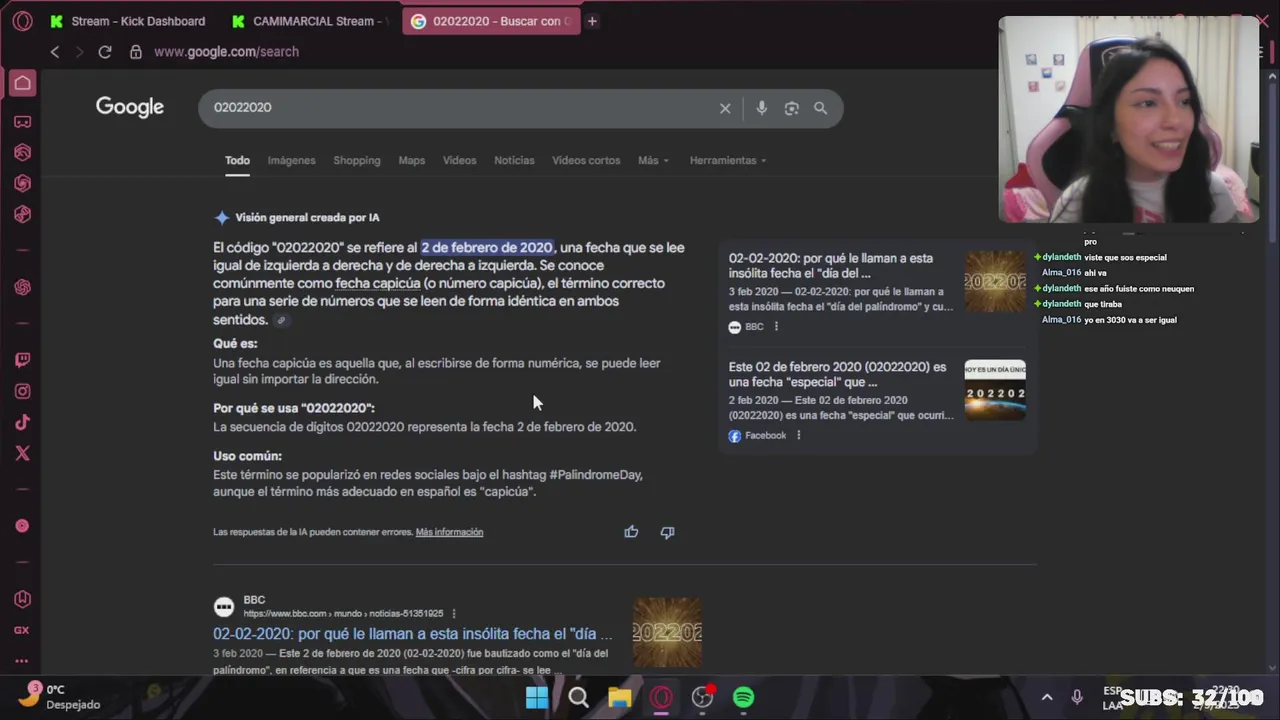This screenshot has width=1280, height=720.
Task: Open File Explorer from taskbar
Action: click(x=619, y=697)
